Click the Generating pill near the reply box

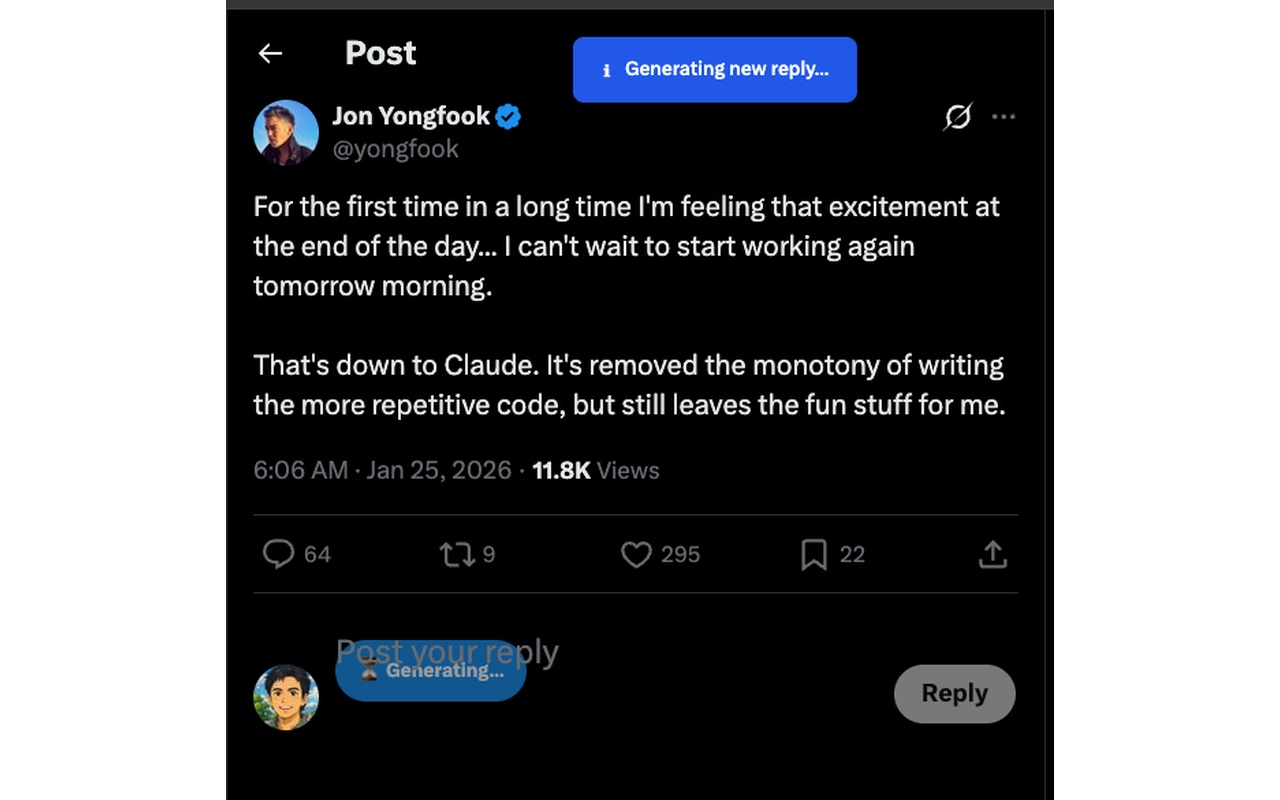(x=430, y=671)
